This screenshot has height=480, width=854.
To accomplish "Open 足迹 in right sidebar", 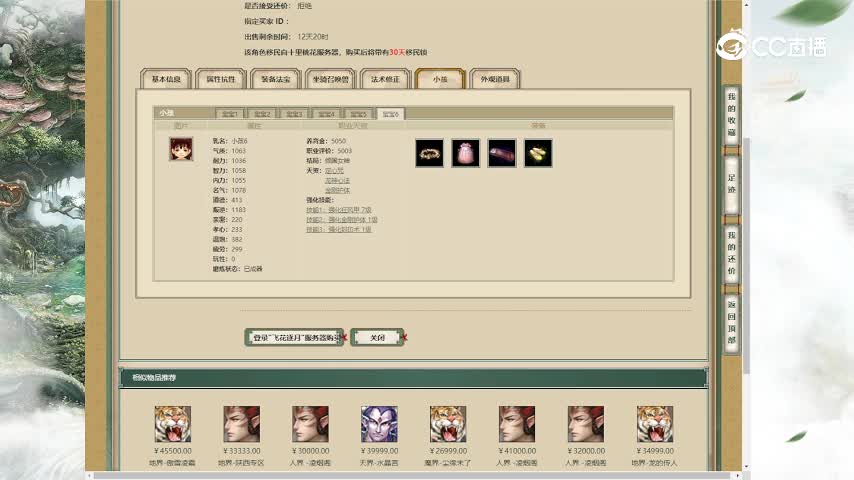I will [731, 184].
